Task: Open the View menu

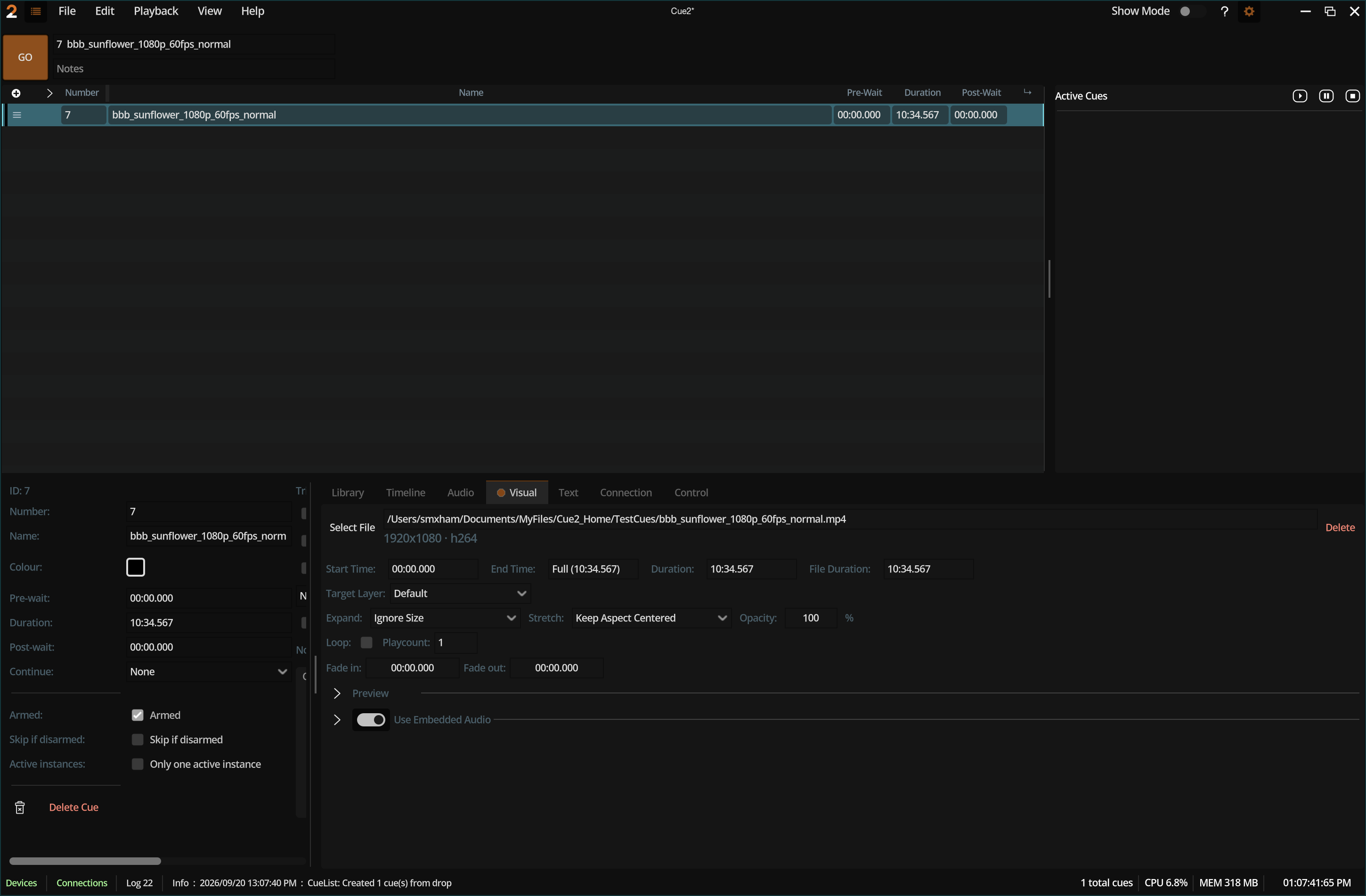Action: [x=210, y=11]
